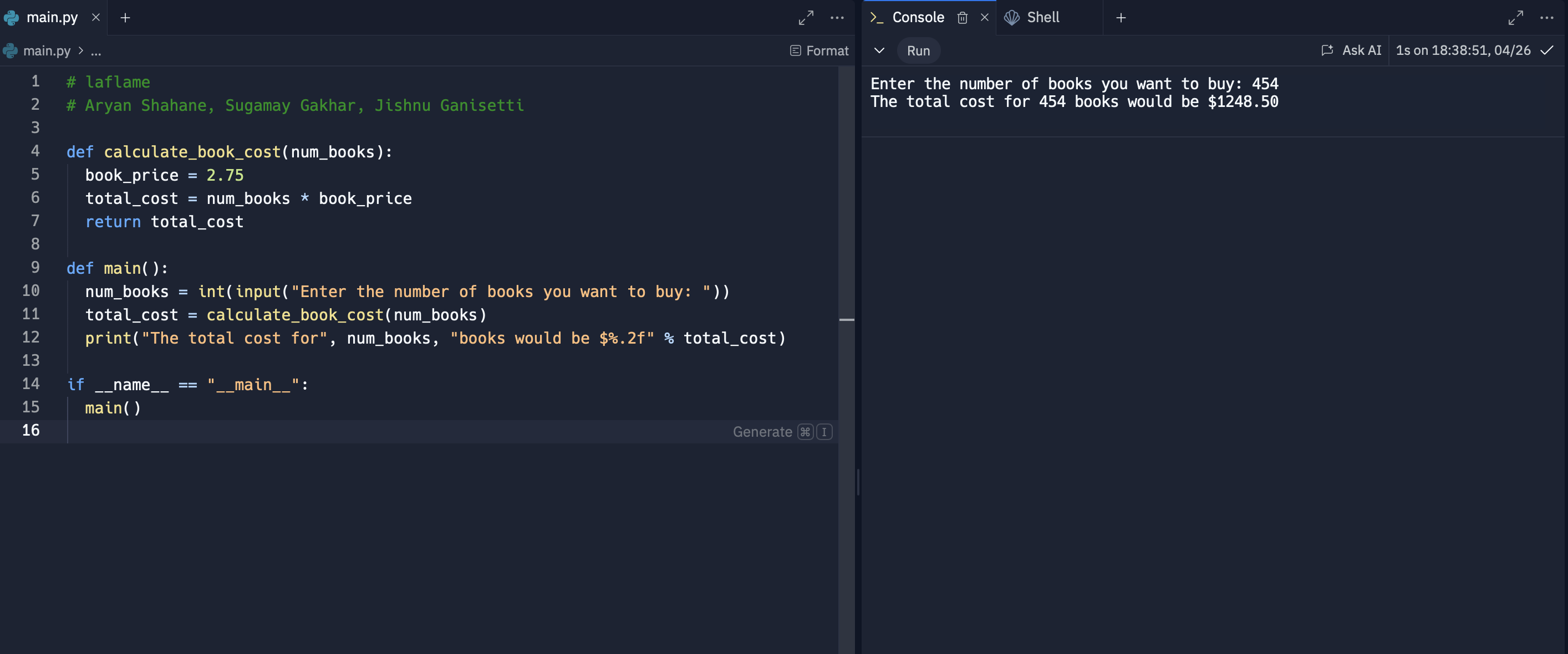Select the main.py editor tab
Image resolution: width=1568 pixels, height=654 pixels.
52,18
